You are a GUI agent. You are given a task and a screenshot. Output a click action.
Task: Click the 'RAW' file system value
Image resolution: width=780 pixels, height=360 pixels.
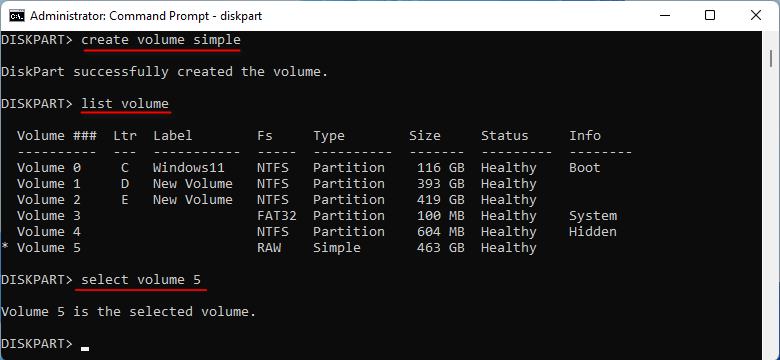[269, 248]
